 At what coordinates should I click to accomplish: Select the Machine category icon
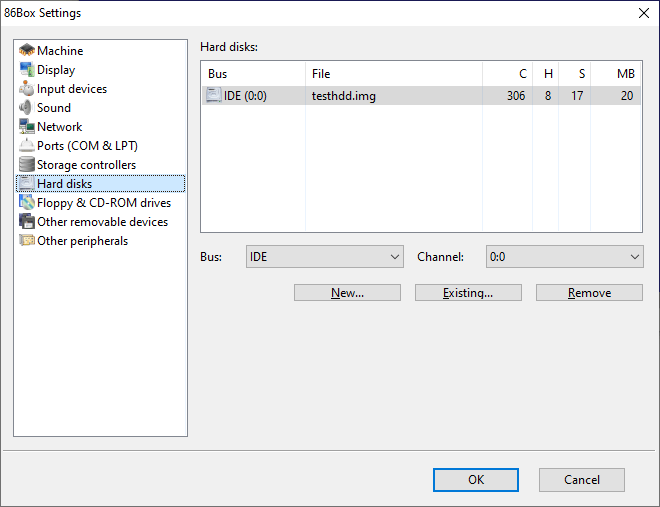point(27,51)
